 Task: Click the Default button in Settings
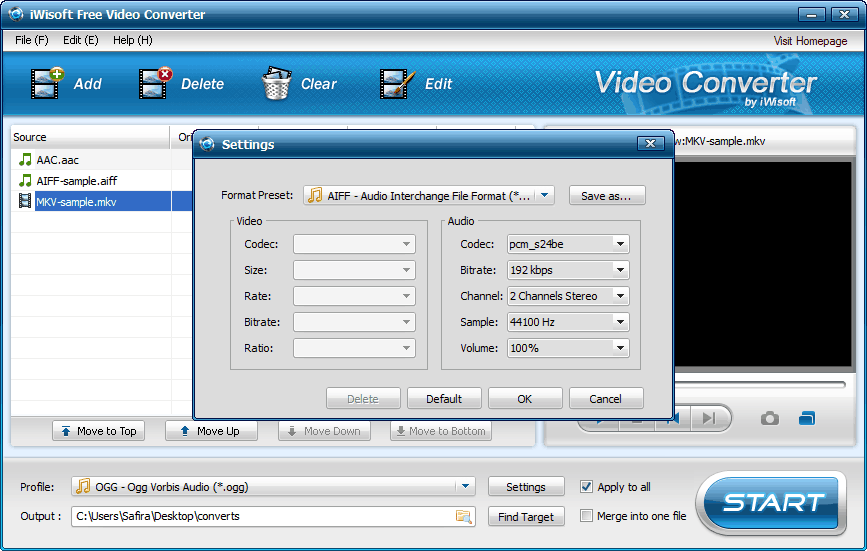coord(444,398)
